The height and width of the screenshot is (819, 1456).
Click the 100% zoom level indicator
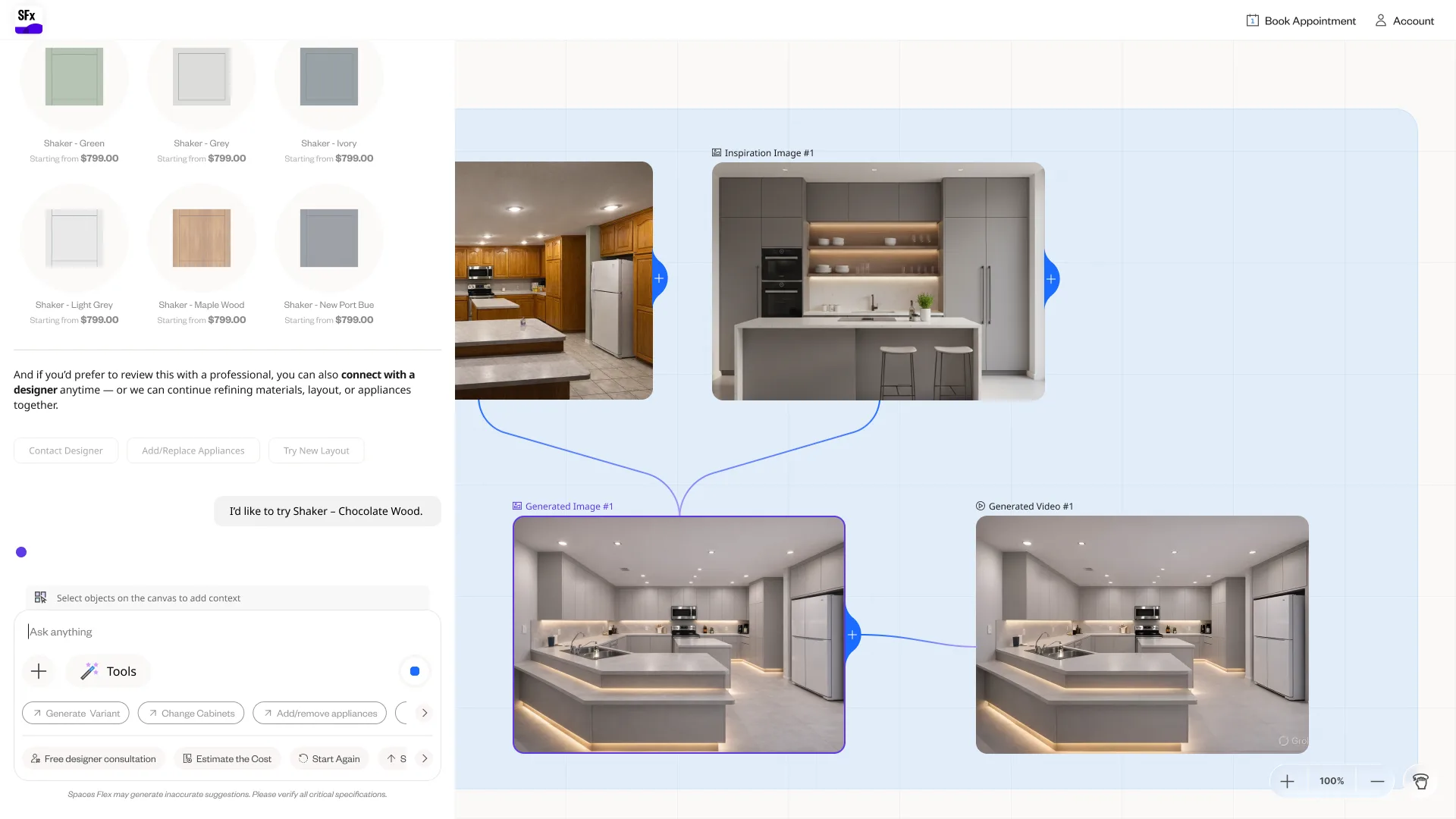[1332, 781]
